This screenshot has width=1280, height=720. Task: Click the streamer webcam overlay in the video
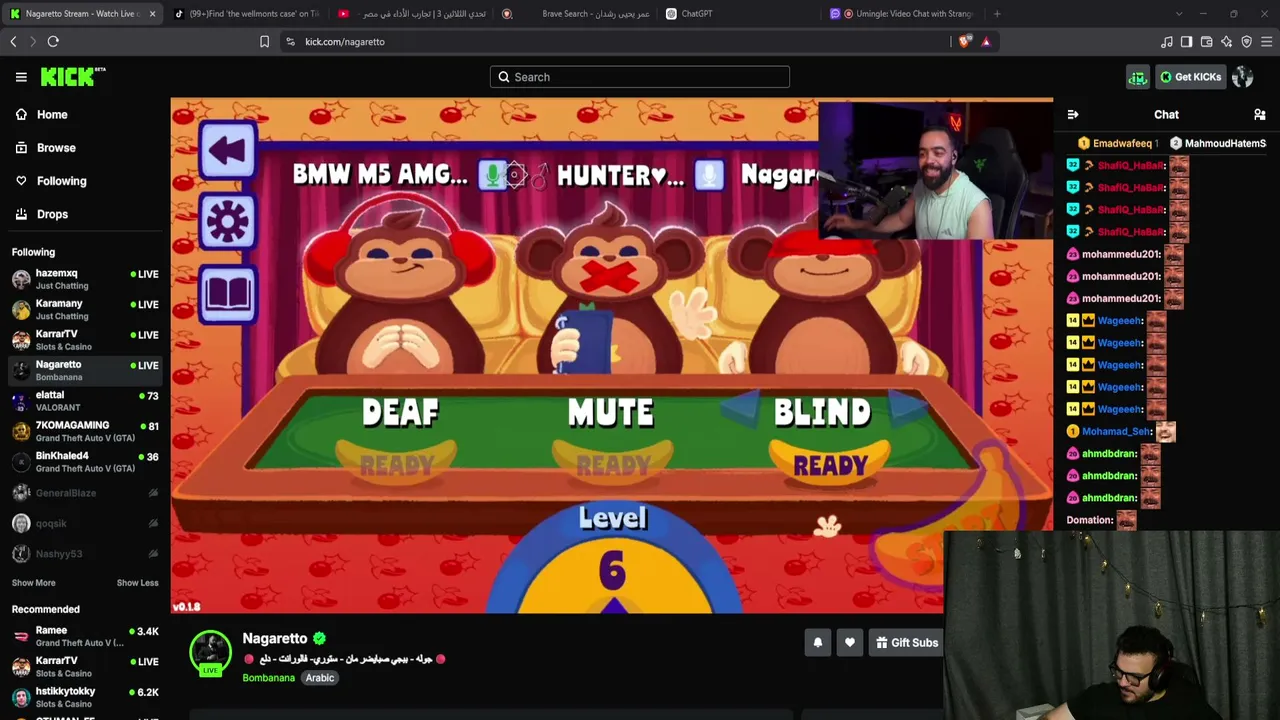935,170
